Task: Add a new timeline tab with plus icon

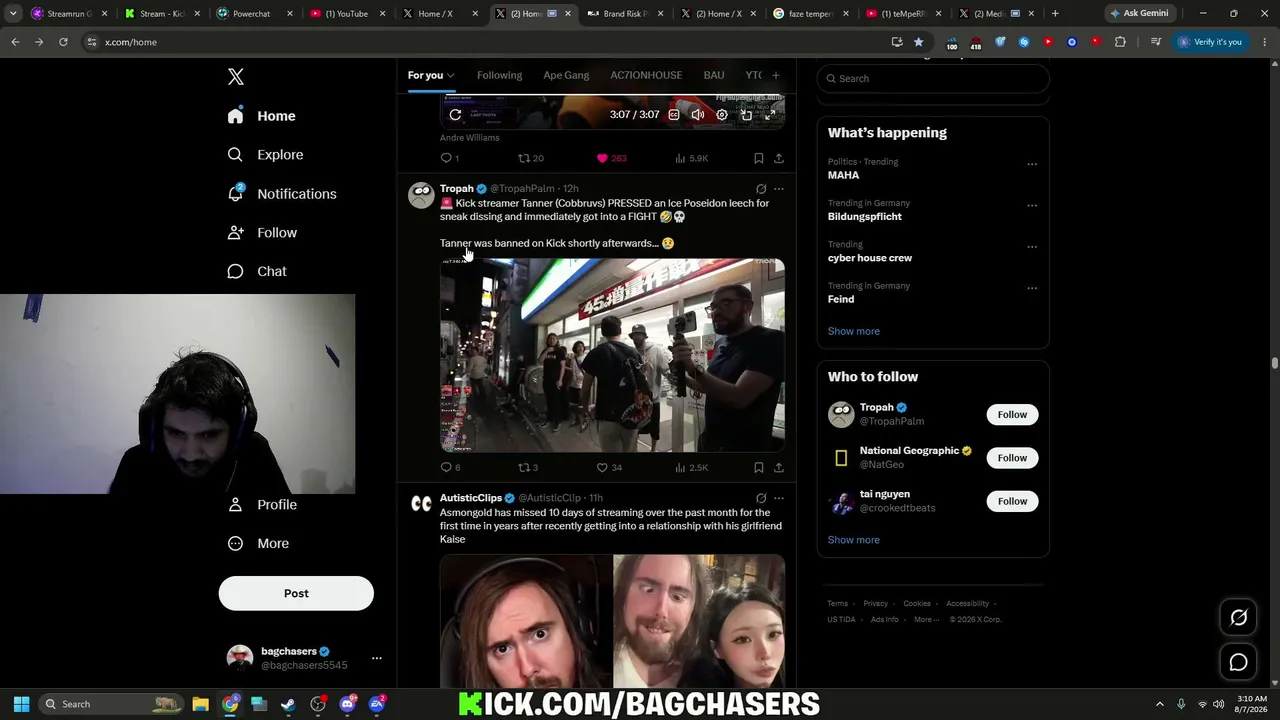Action: pos(775,75)
